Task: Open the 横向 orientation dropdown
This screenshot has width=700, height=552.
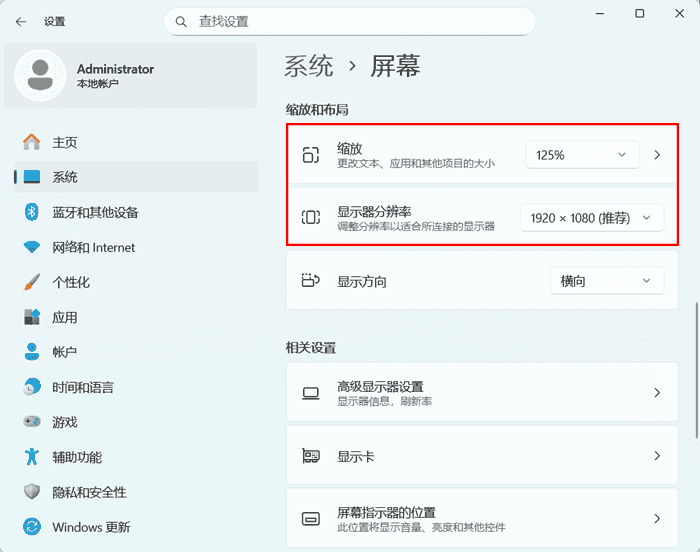Action: pyautogui.click(x=607, y=281)
